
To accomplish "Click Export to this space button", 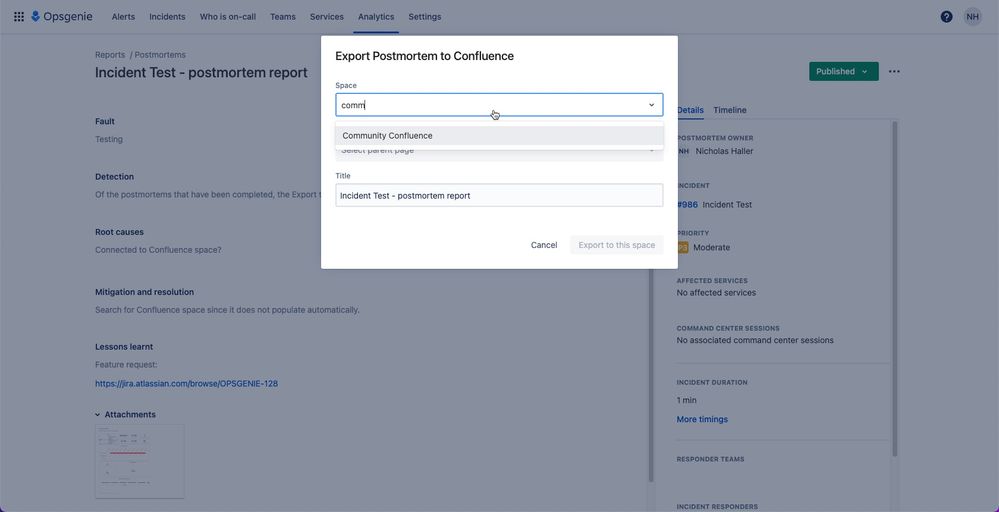I will coord(617,245).
